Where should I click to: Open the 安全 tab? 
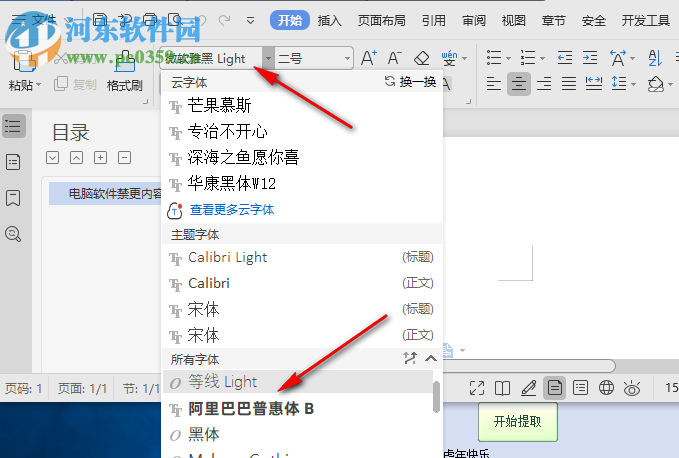point(593,20)
